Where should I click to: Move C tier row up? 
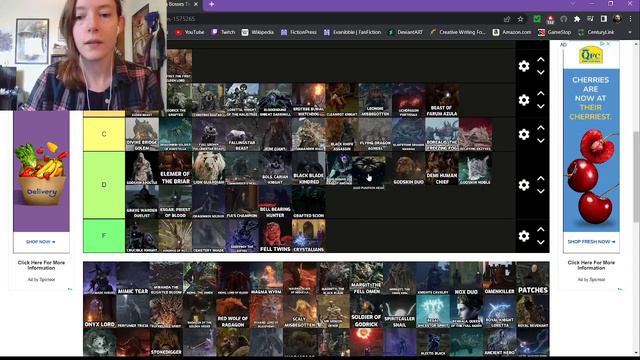[x=541, y=128]
